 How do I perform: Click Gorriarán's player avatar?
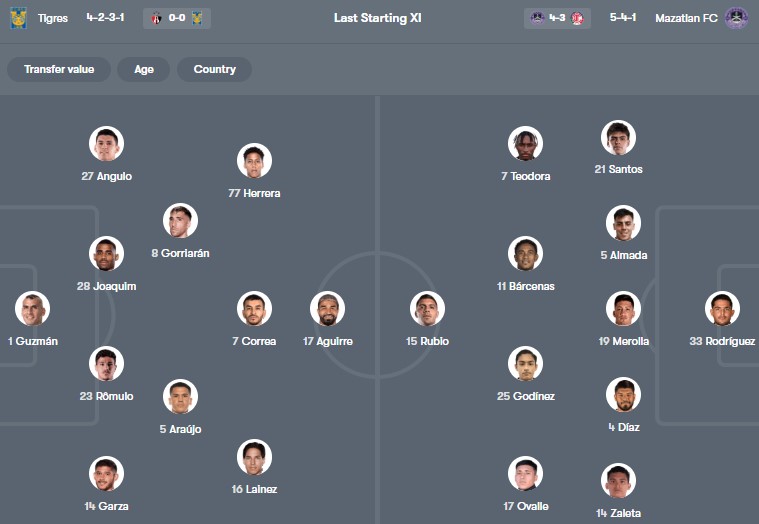[180, 221]
